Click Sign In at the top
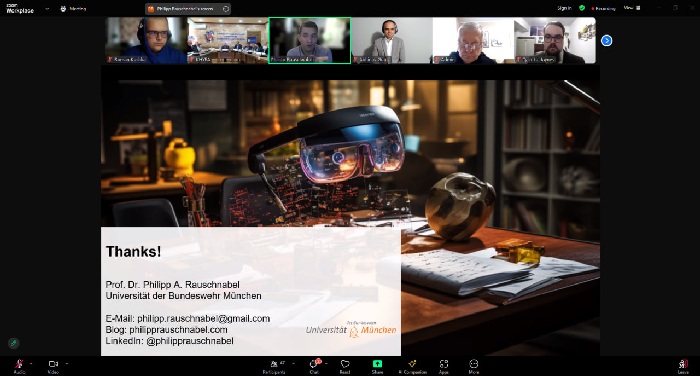This screenshot has width=700, height=376. point(564,8)
